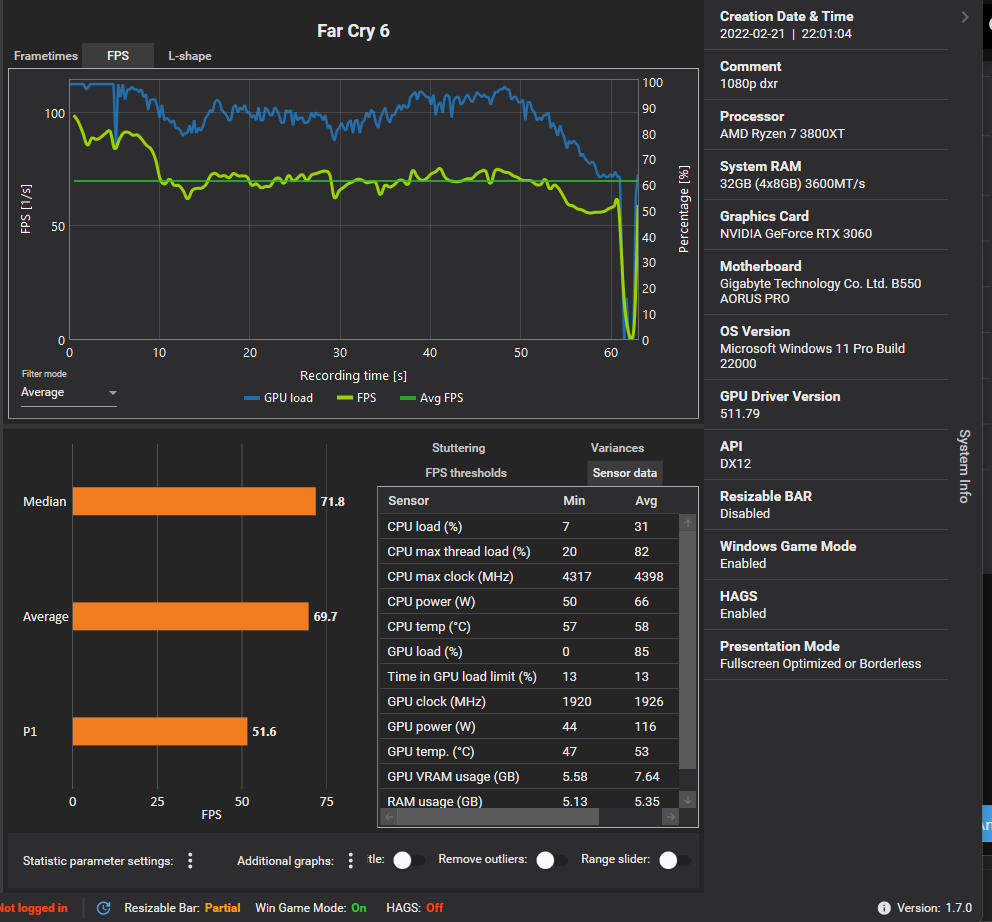Select the Sensor data tab
Image resolution: width=992 pixels, height=922 pixels.
(624, 473)
